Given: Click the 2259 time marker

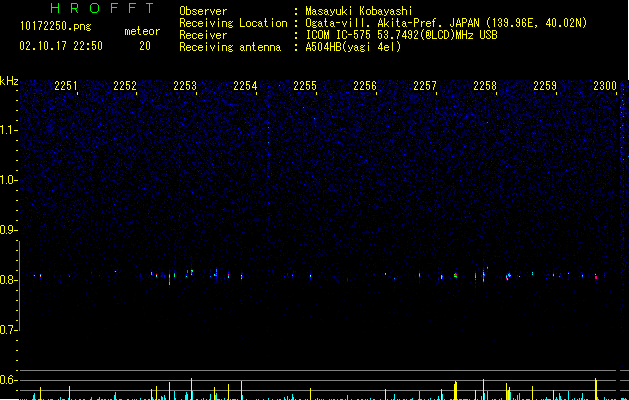Looking at the screenshot, I should pyautogui.click(x=545, y=86).
